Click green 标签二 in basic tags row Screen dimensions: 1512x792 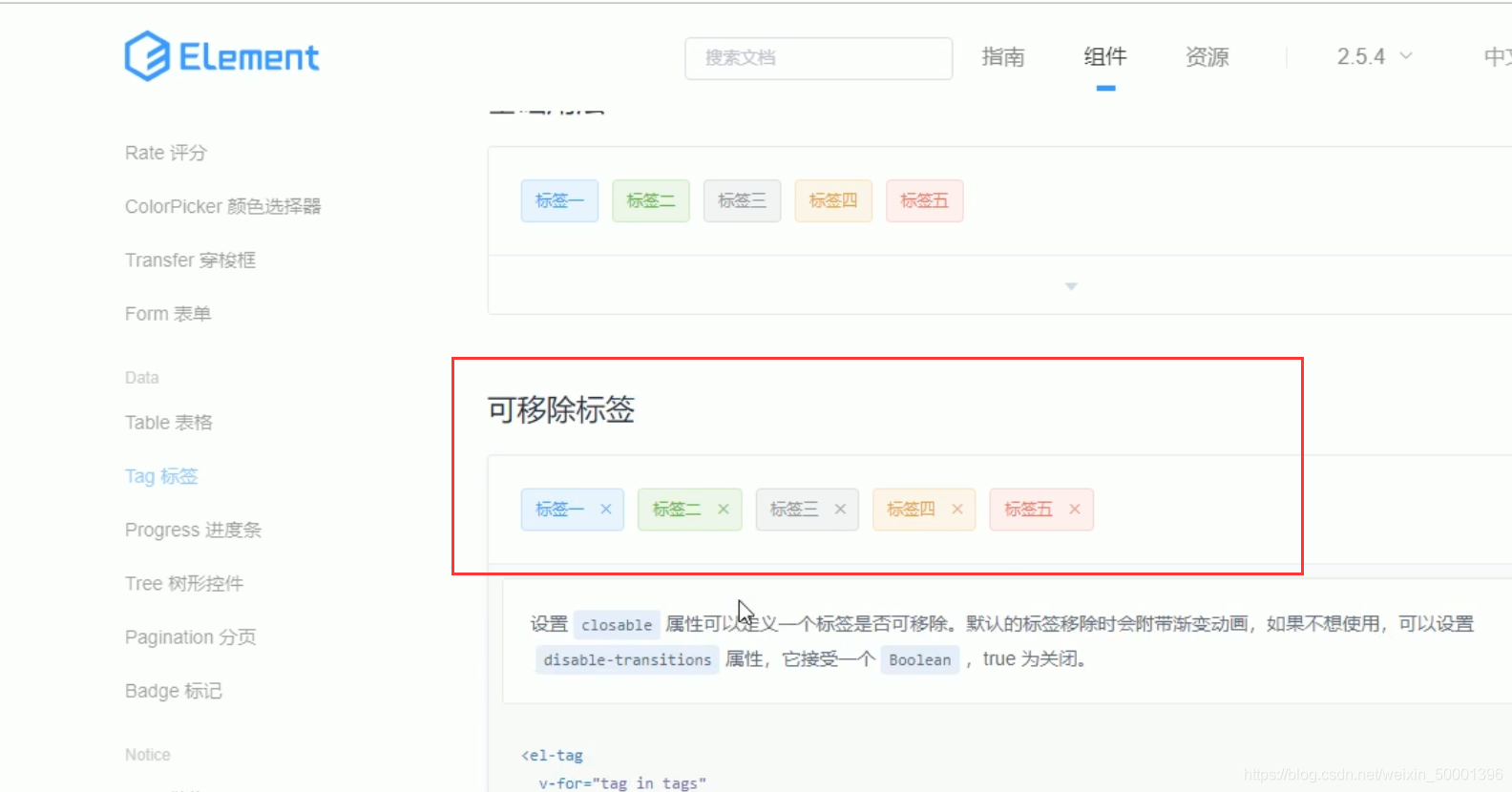coord(651,200)
